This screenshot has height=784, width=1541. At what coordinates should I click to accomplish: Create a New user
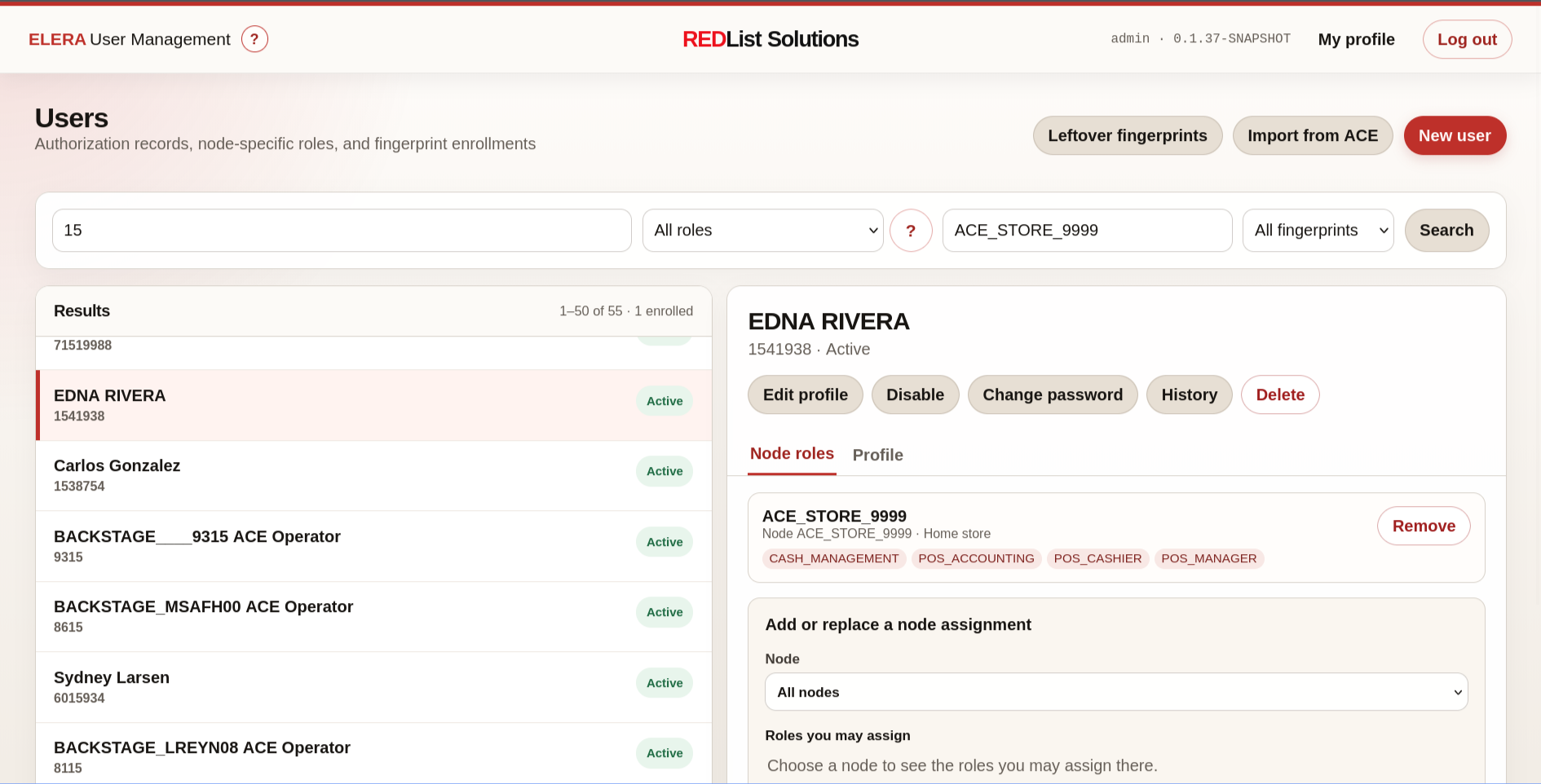pos(1455,135)
